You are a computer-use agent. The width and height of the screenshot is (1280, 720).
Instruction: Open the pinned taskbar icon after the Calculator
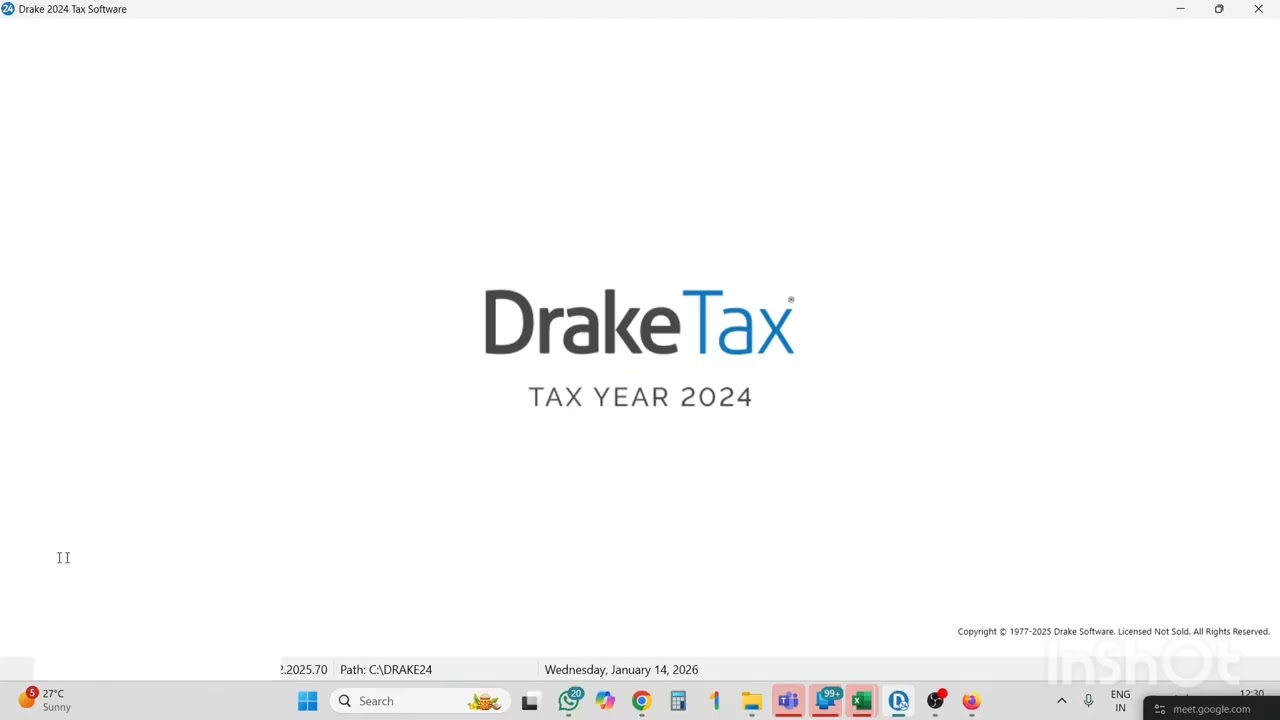pos(714,701)
